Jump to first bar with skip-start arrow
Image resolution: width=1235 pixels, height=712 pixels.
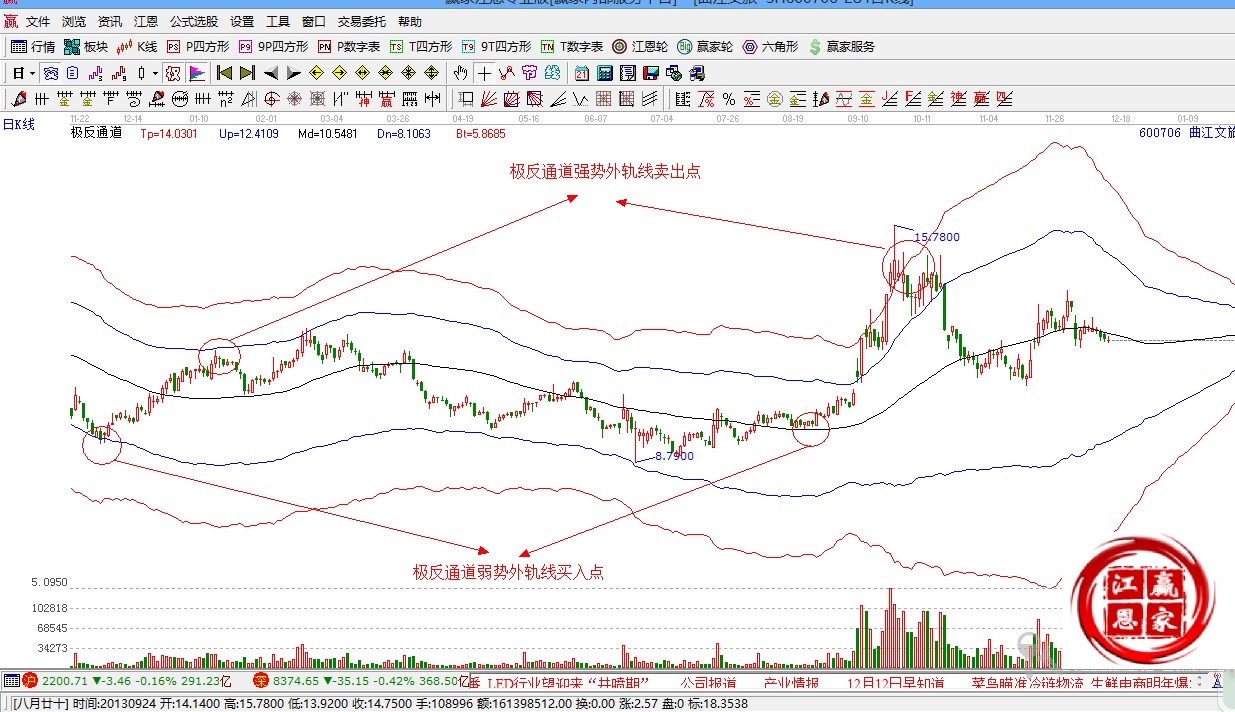tap(224, 73)
